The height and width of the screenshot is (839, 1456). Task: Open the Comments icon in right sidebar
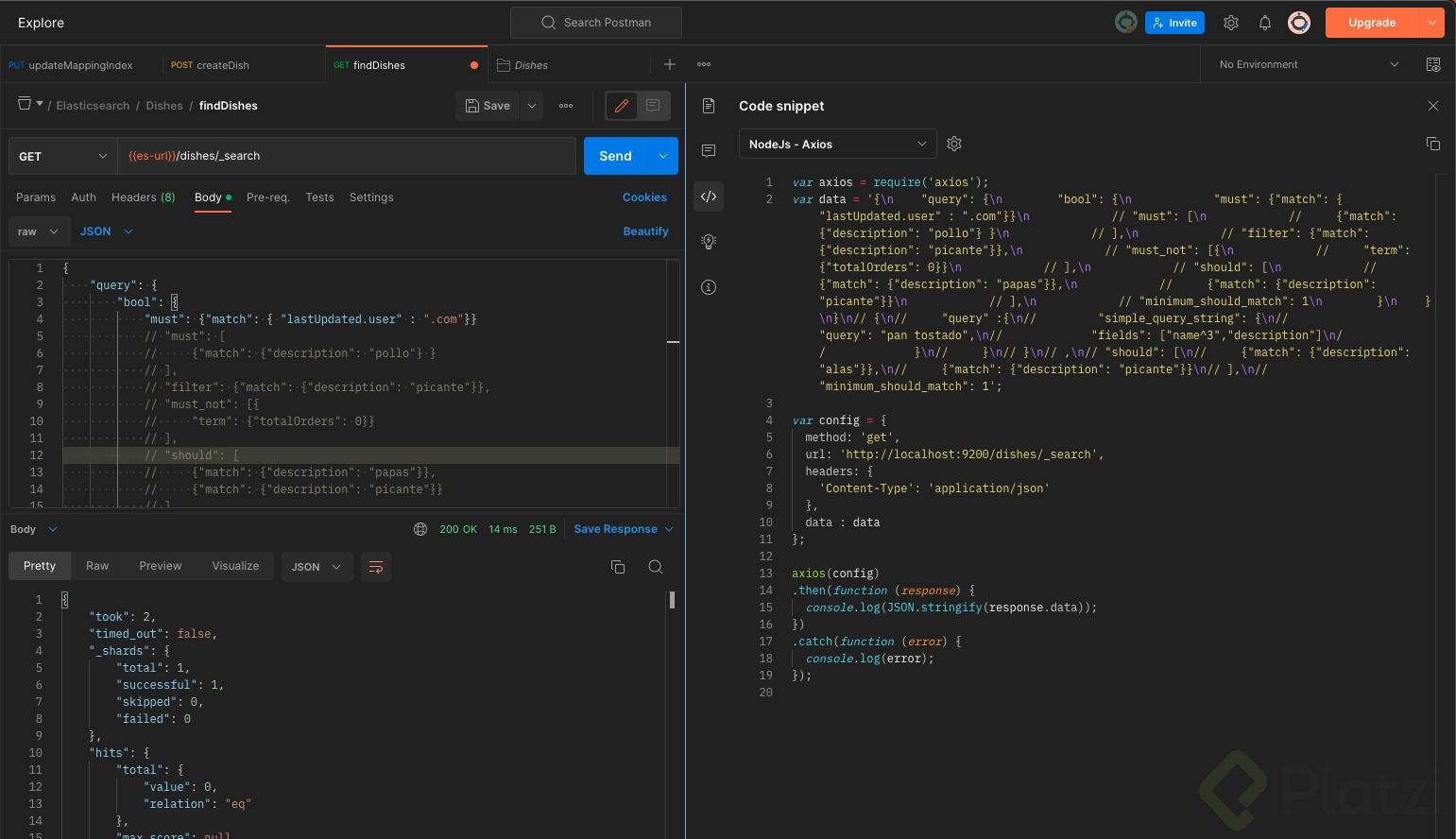tap(709, 151)
